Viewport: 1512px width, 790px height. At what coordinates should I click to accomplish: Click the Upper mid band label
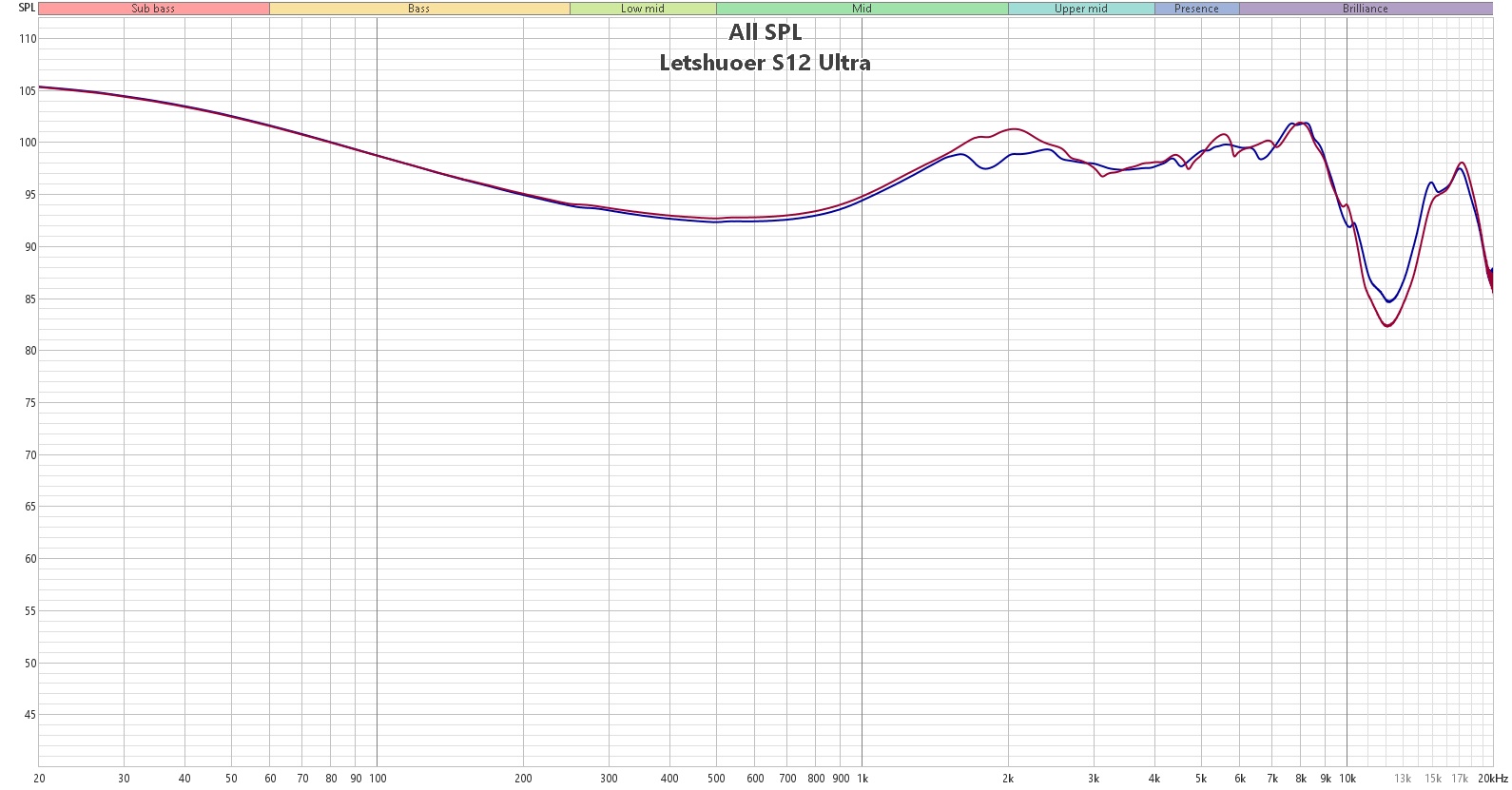click(1081, 9)
